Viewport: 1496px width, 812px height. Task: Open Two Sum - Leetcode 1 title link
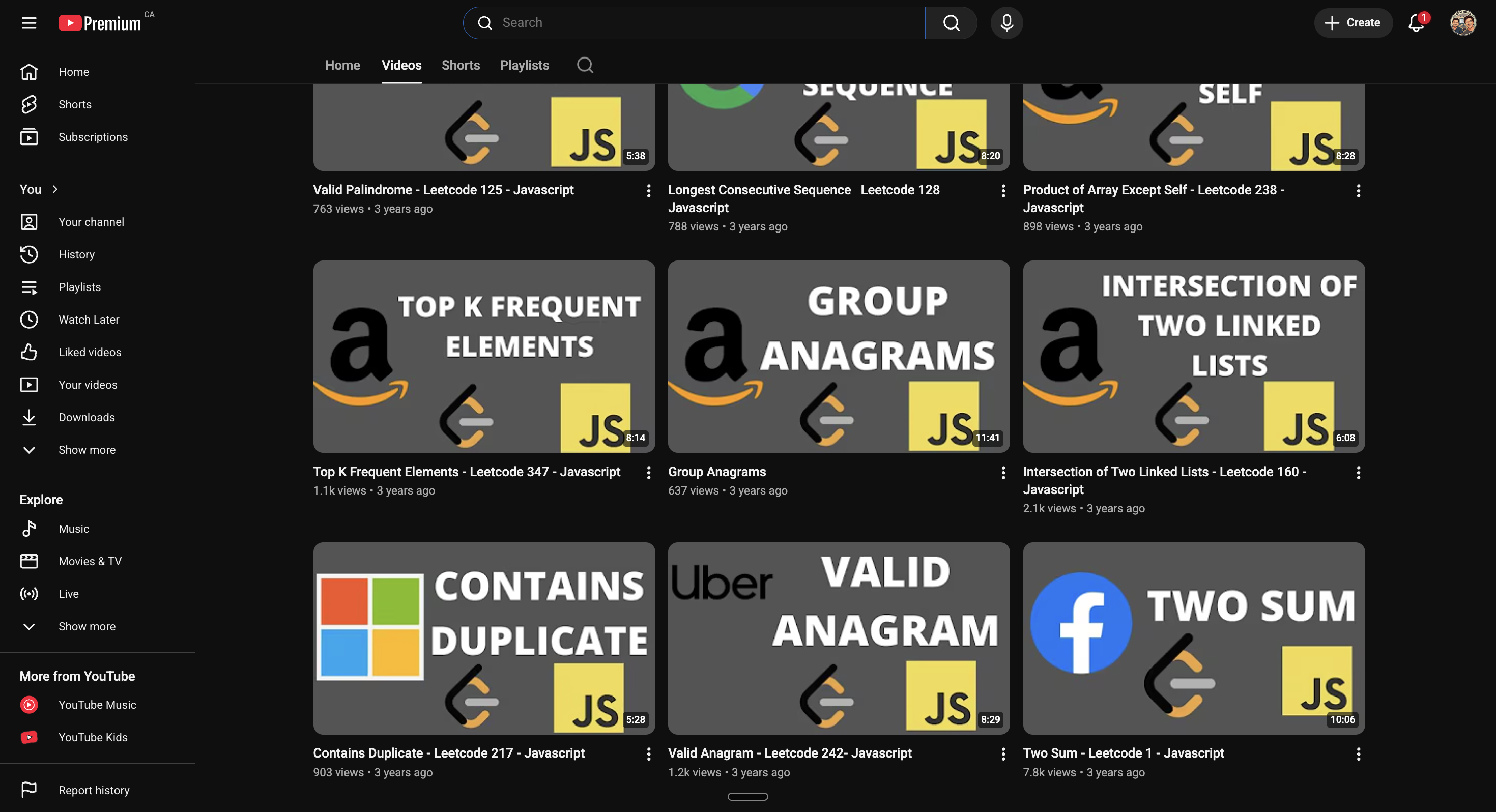pos(1123,753)
